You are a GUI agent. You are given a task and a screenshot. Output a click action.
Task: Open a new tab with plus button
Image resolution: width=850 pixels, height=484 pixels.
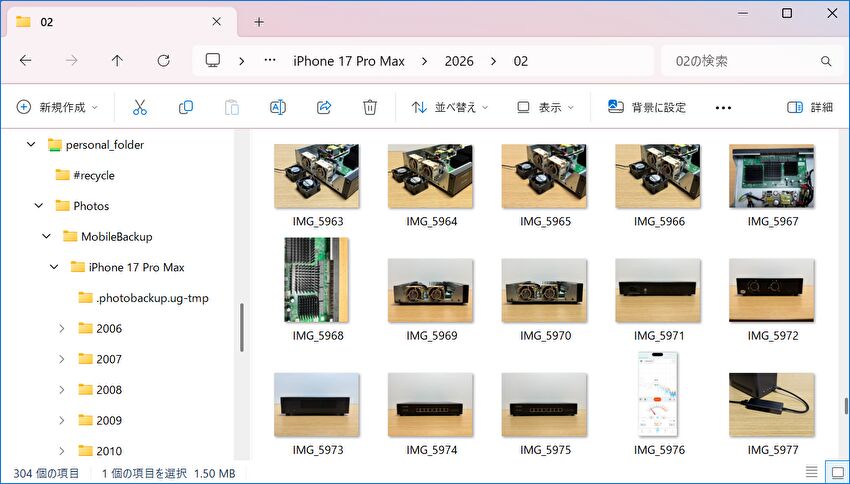point(259,22)
